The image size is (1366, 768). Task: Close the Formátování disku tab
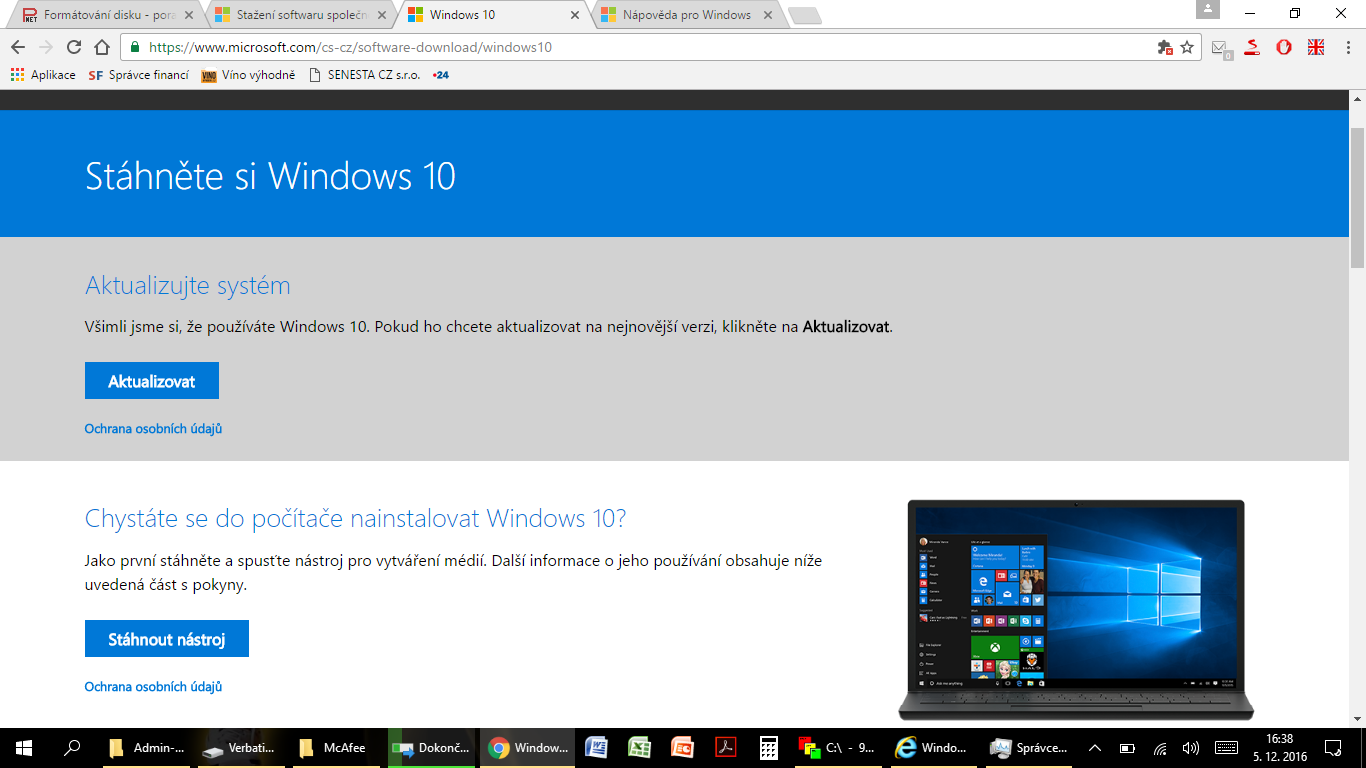[x=188, y=15]
